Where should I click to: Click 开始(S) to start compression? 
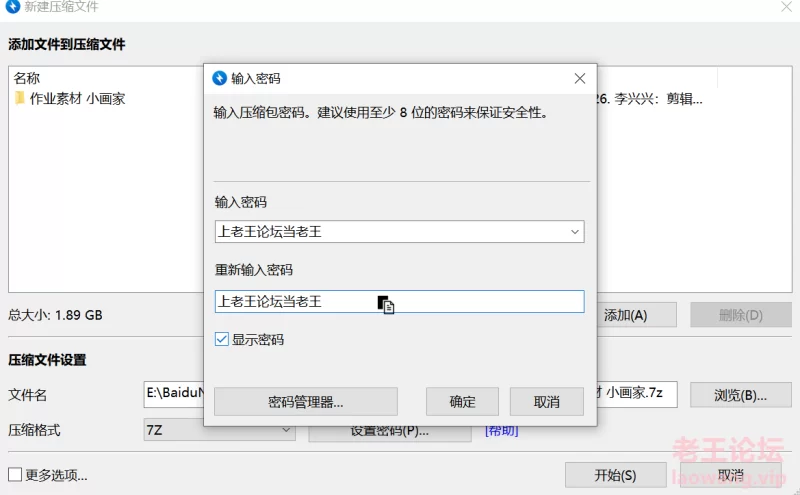tap(615, 475)
